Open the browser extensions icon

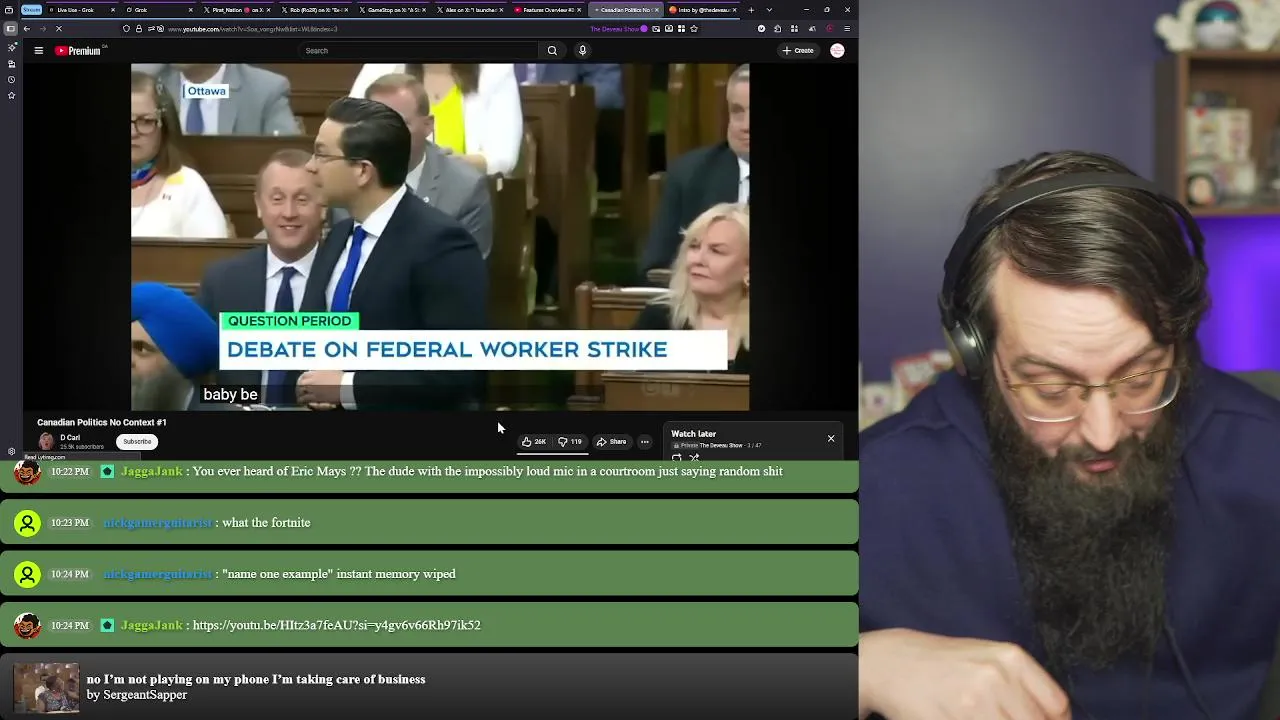tap(778, 29)
